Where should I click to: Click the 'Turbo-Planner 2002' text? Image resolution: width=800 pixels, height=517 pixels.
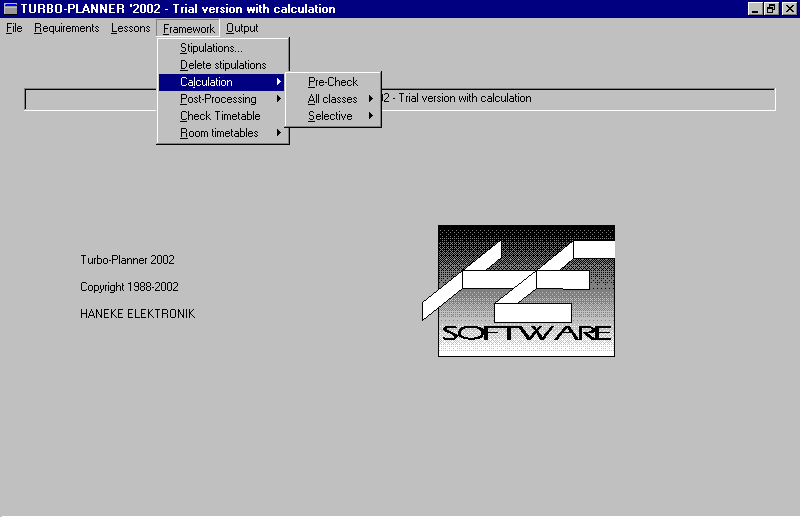tap(127, 260)
